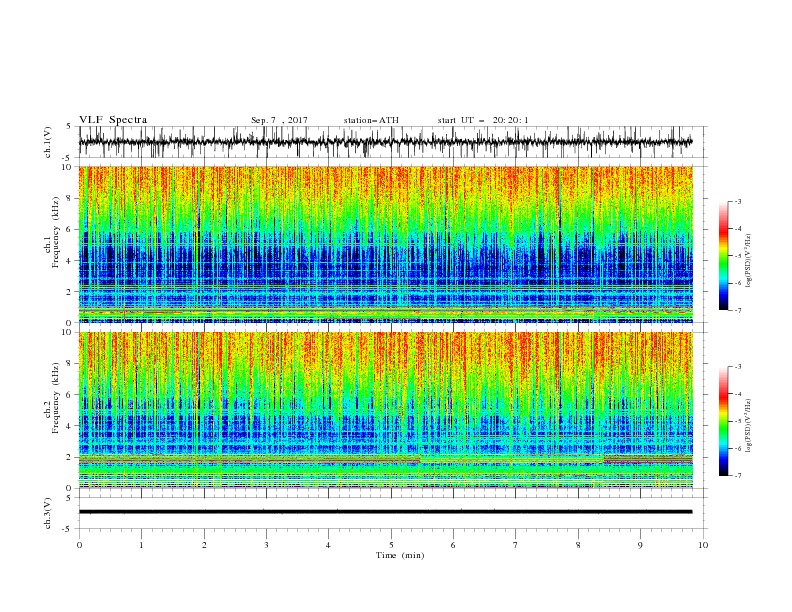Click the ch.1 spectrogram panel
Image resolution: width=792 pixels, height=612 pixels.
pyautogui.click(x=386, y=244)
